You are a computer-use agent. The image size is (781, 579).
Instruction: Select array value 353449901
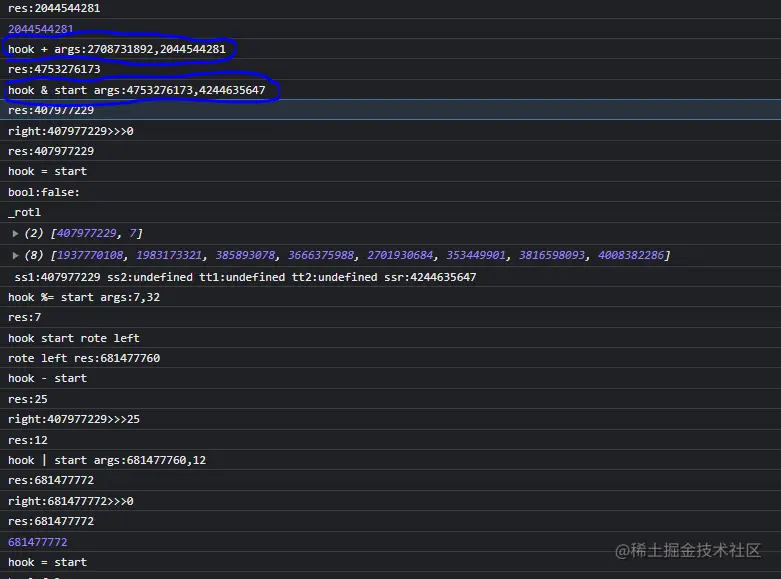pos(476,255)
